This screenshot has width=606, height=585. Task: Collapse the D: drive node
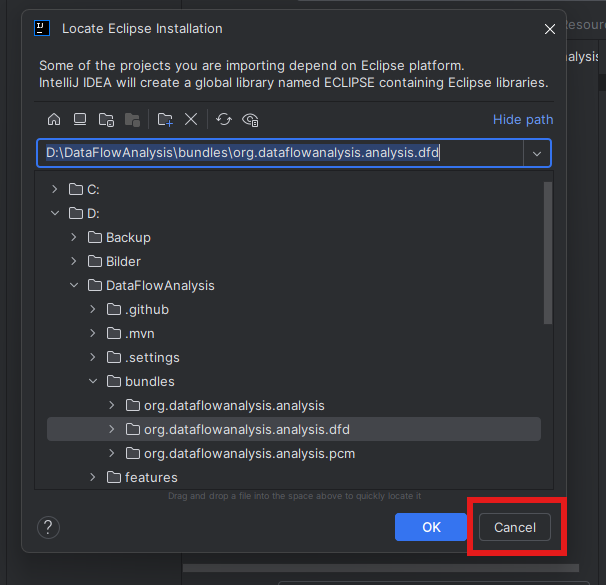pyautogui.click(x=55, y=213)
